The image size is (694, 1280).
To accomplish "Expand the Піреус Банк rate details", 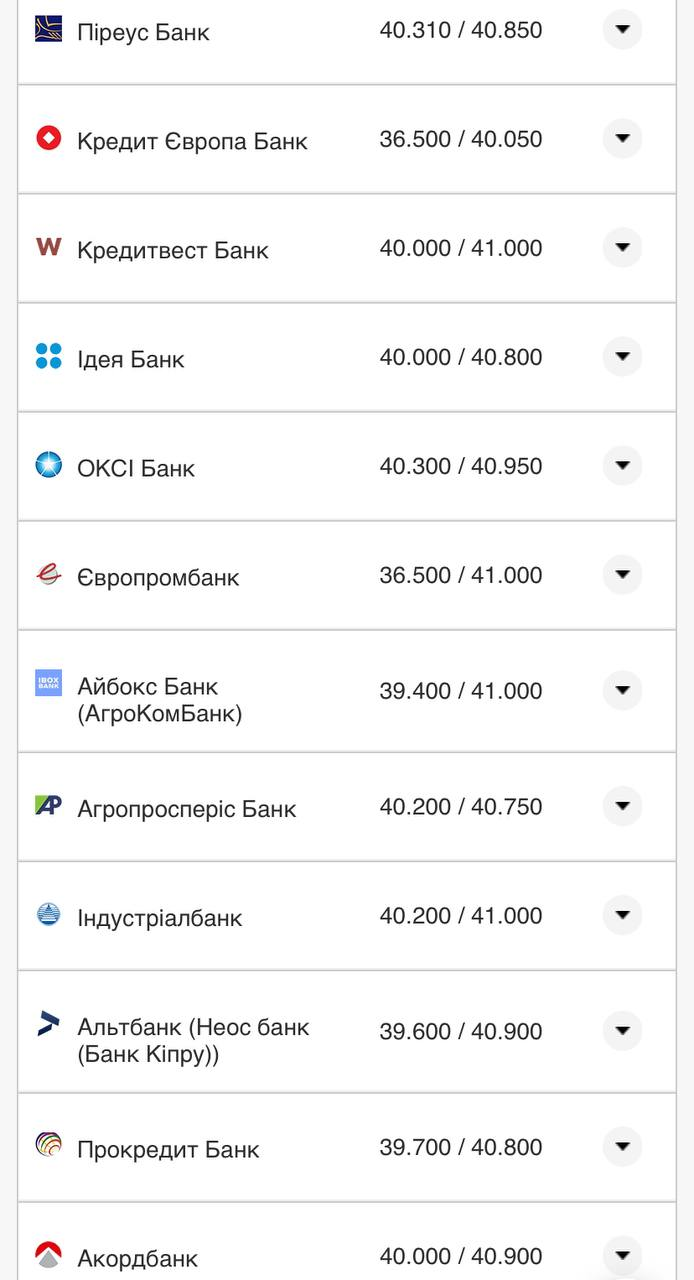I will tap(622, 29).
